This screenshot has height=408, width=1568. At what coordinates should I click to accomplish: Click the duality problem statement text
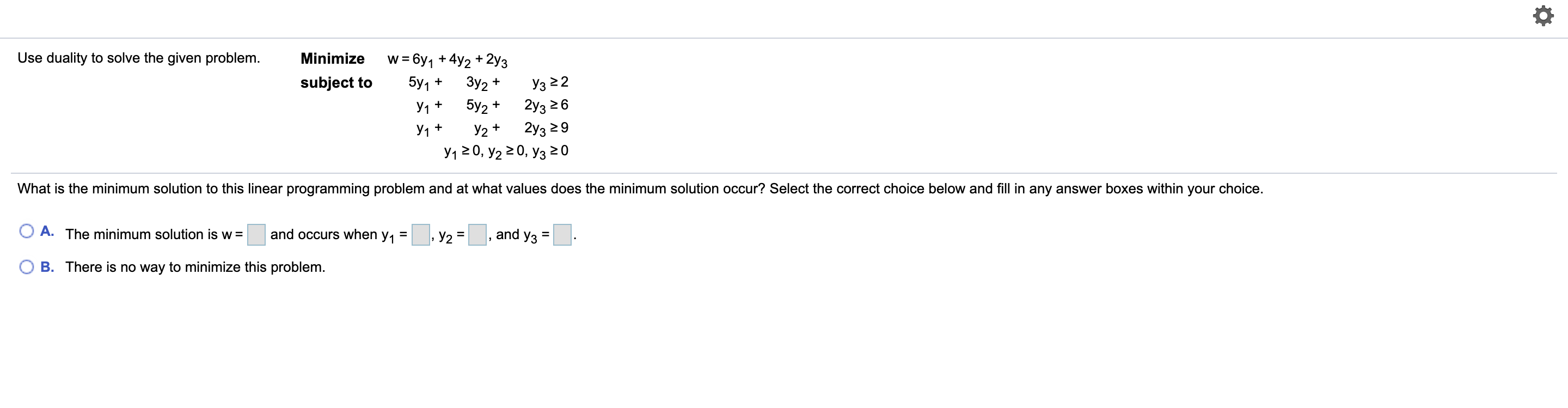coord(139,58)
